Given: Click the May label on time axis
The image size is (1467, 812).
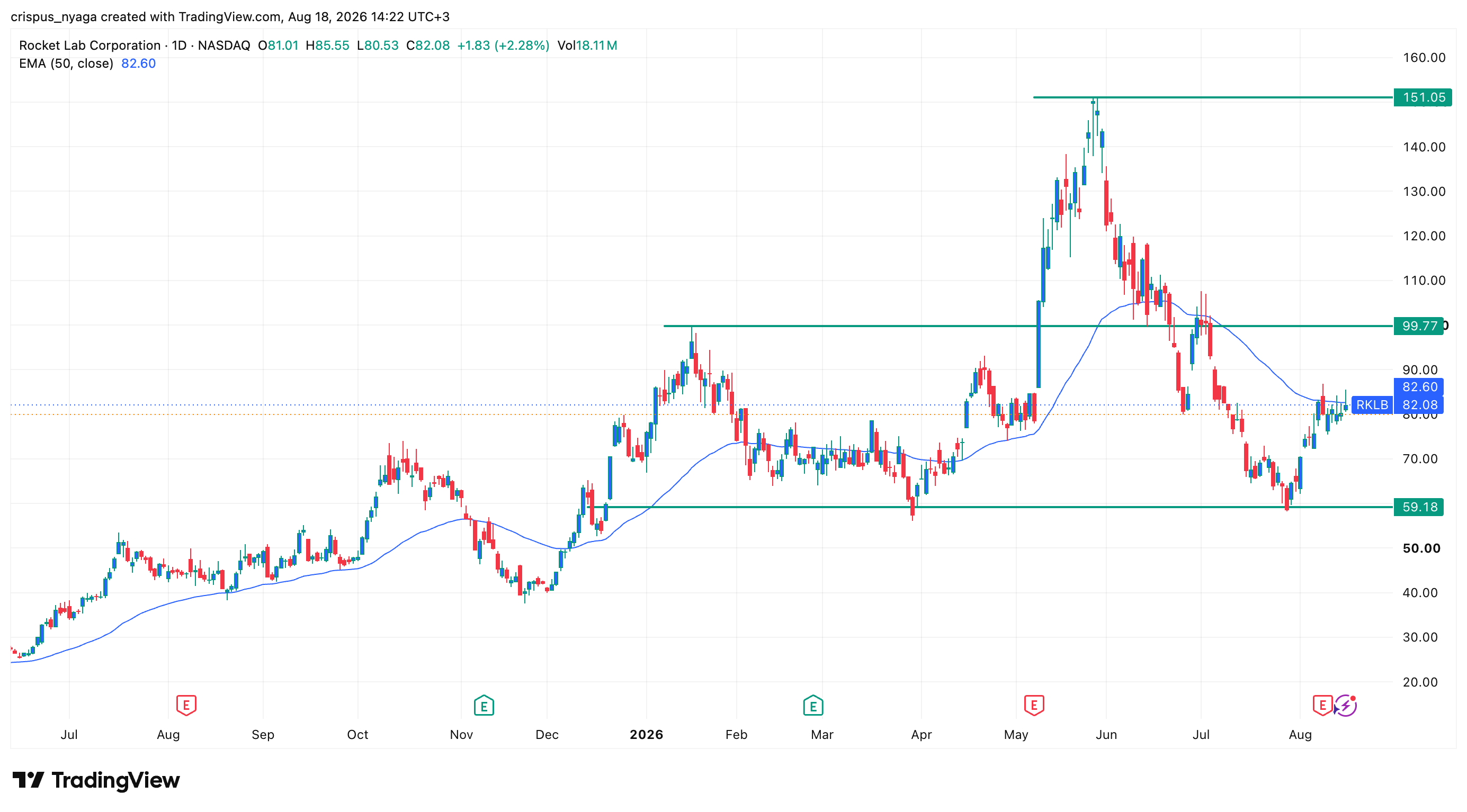Looking at the screenshot, I should pos(1016,735).
